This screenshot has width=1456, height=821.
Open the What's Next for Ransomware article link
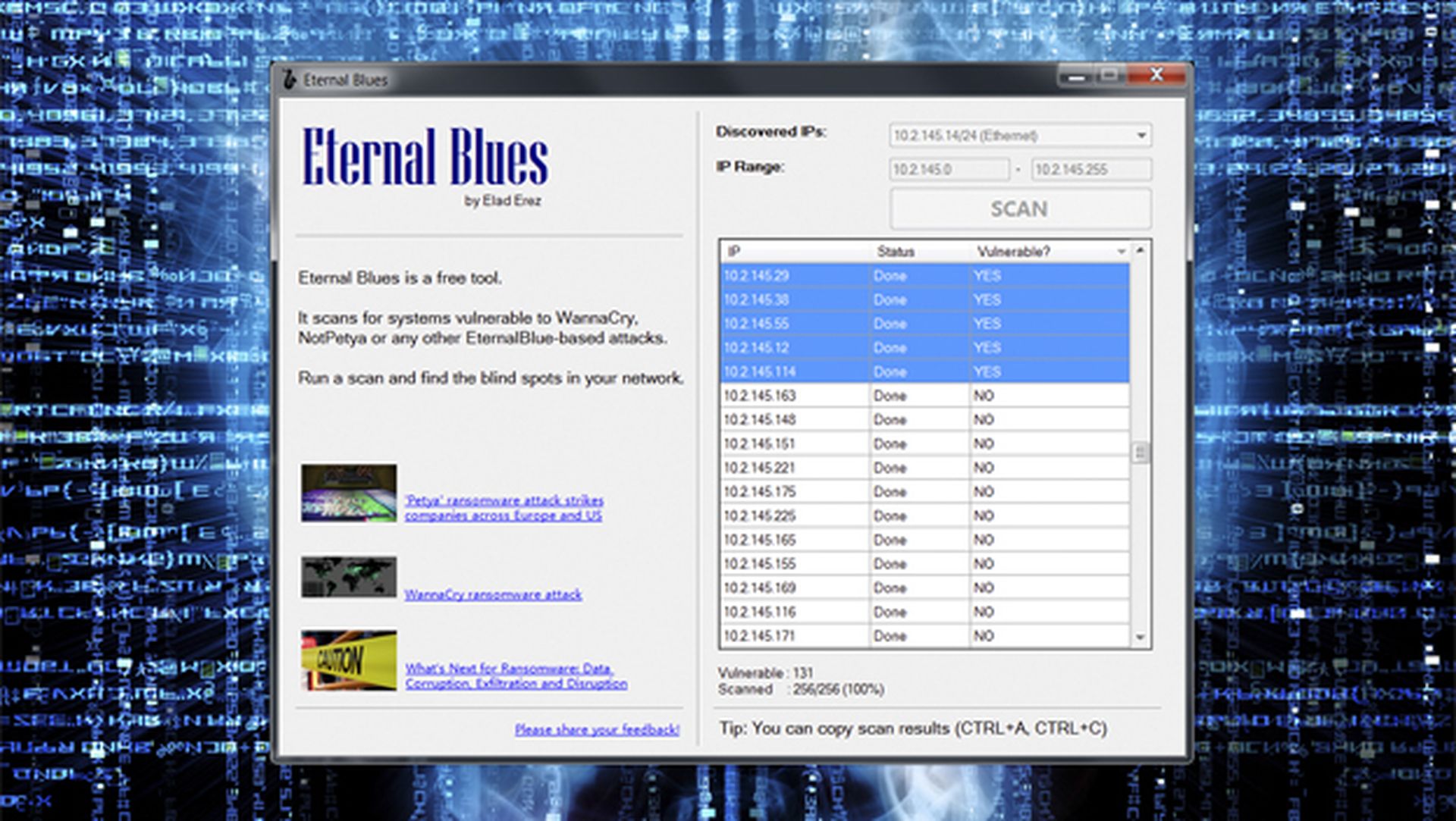[x=510, y=676]
